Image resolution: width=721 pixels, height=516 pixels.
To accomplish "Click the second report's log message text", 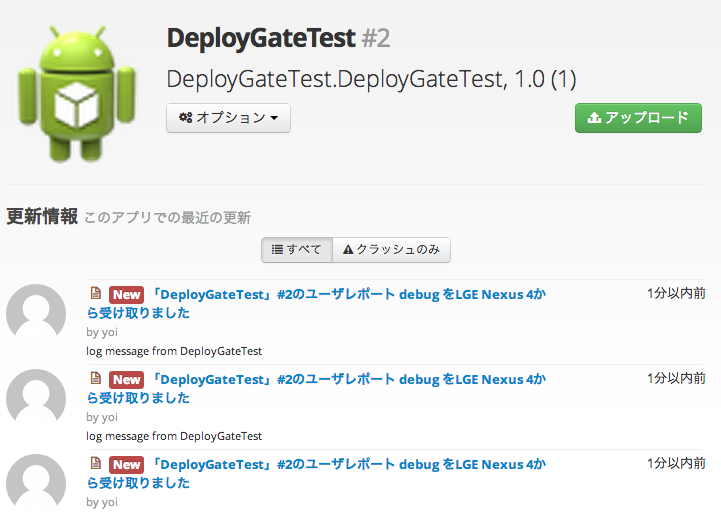I will click(174, 436).
